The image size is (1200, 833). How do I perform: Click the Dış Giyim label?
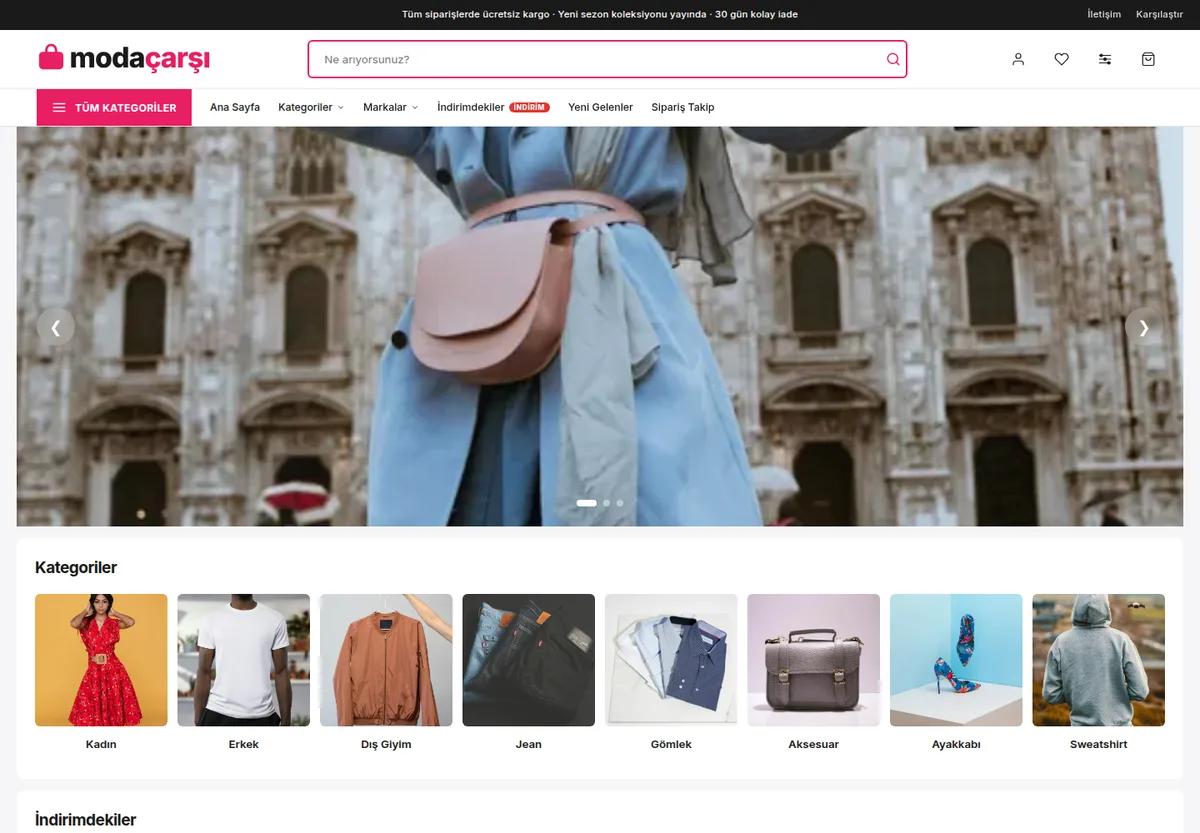click(x=386, y=744)
